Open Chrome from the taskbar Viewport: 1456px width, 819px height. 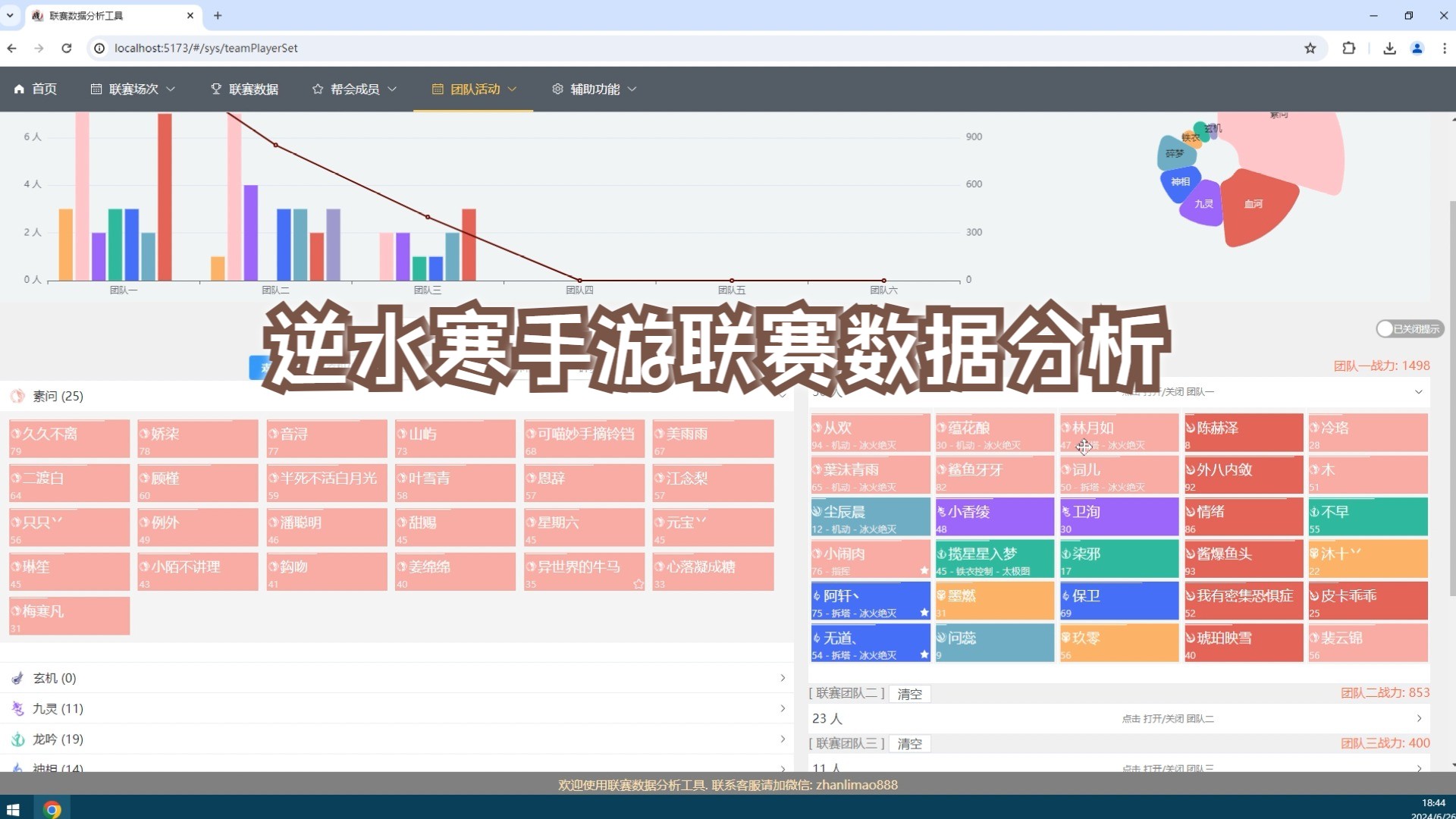coord(52,809)
